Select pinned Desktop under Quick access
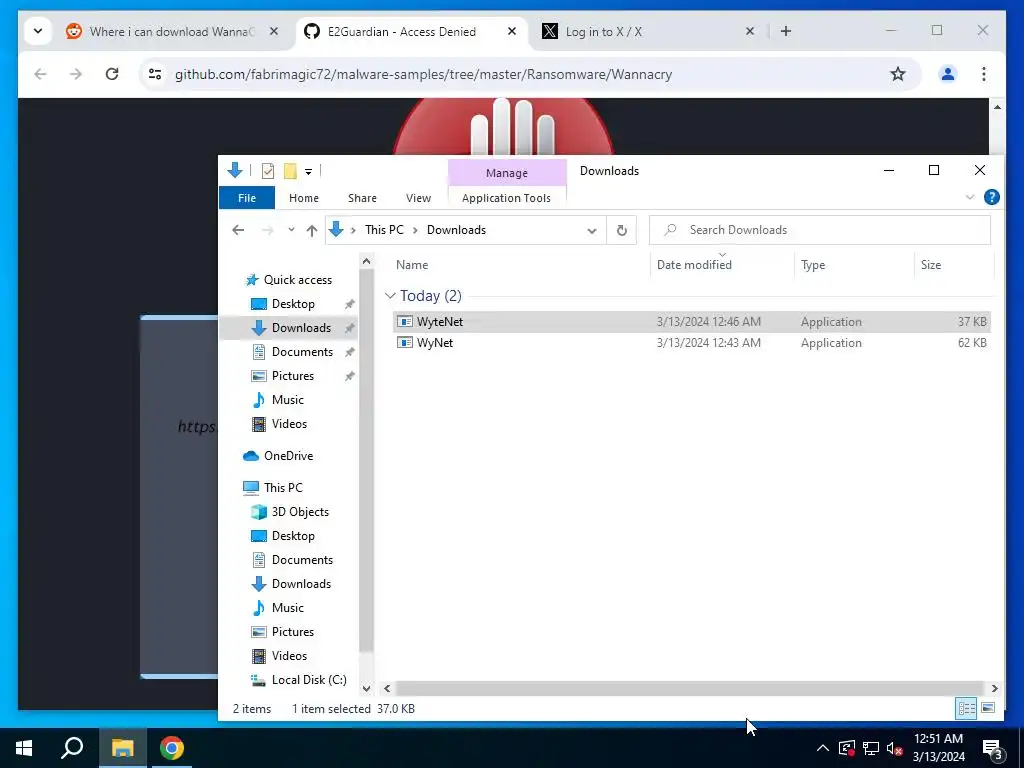Viewport: 1024px width, 768px height. pos(293,304)
